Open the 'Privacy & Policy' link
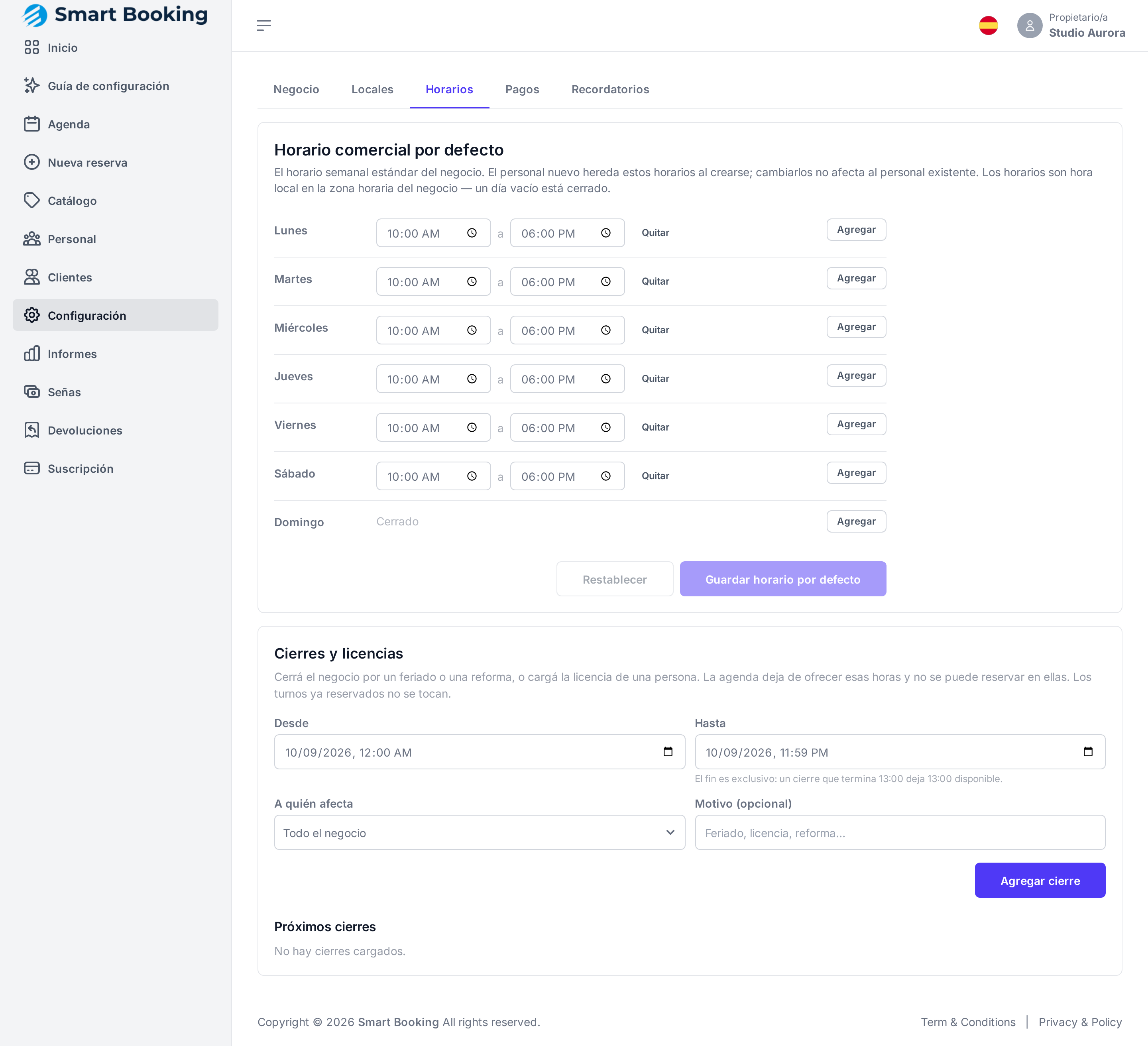The image size is (1148, 1046). (x=1080, y=1022)
